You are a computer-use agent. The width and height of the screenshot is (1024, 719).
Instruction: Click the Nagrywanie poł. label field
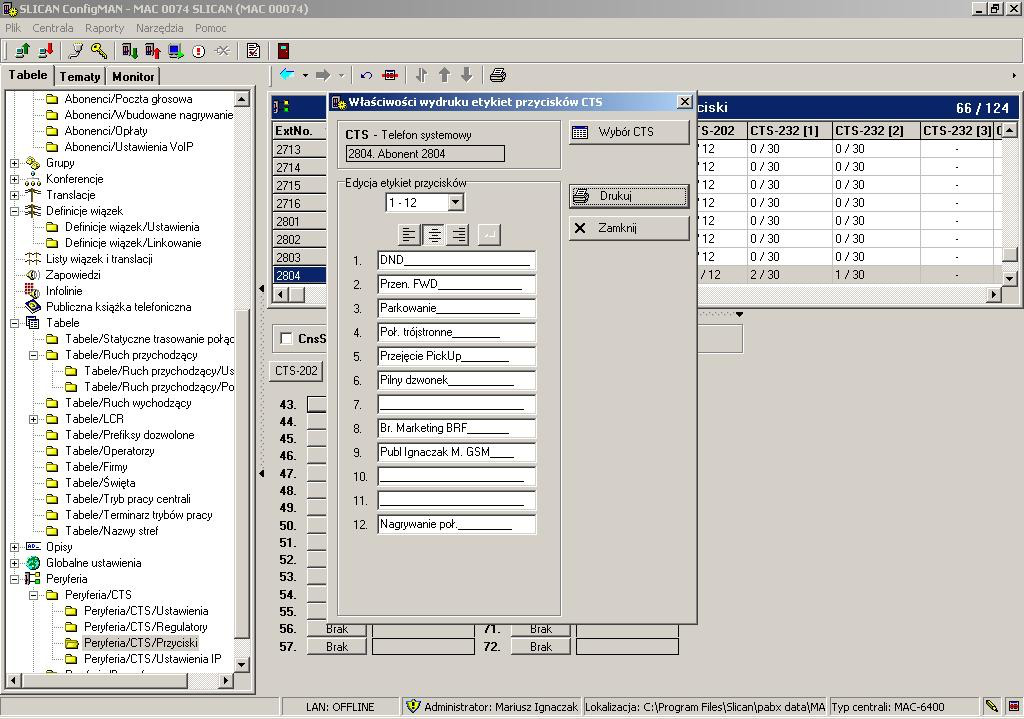[456, 524]
